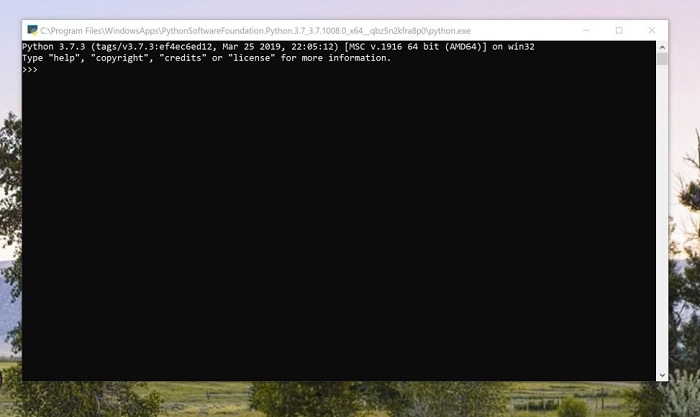Click the word "credits" in the console
The width and height of the screenshot is (700, 417).
click(183, 58)
